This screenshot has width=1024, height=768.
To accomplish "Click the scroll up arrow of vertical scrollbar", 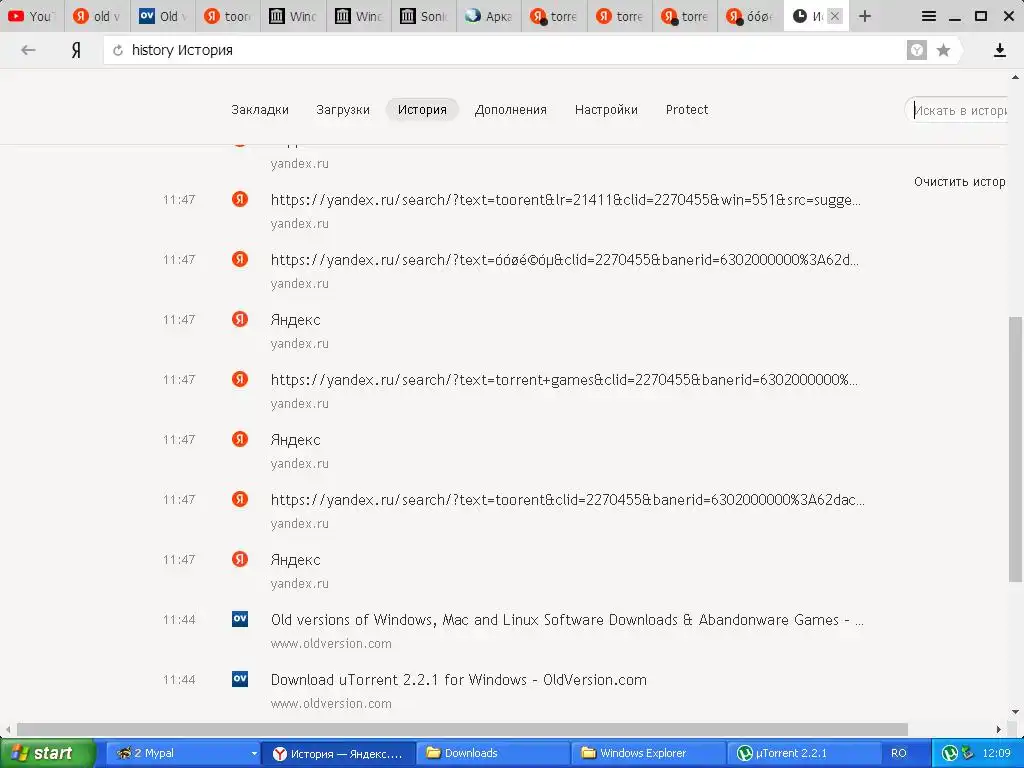I will point(1015,77).
